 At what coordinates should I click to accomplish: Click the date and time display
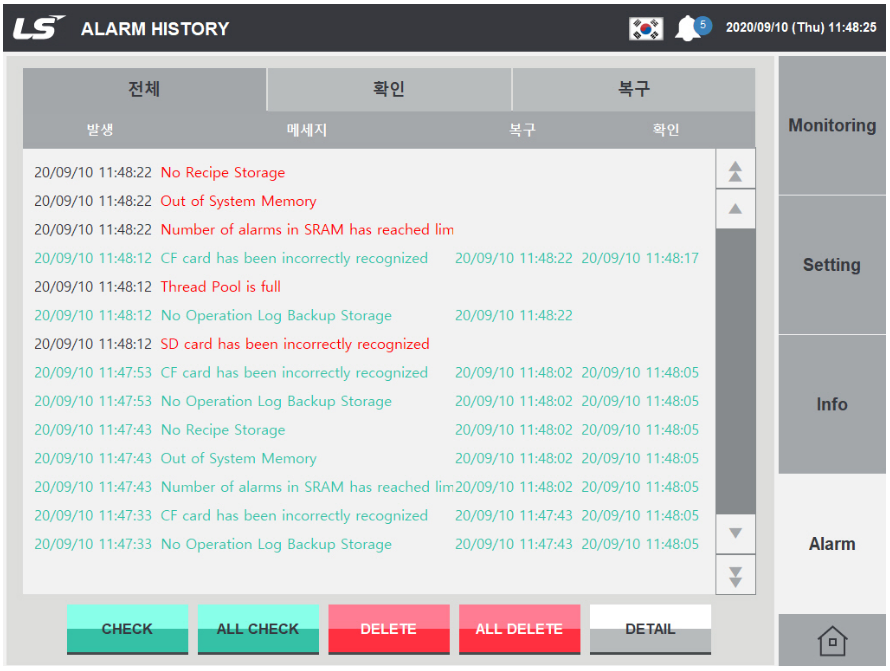click(801, 28)
